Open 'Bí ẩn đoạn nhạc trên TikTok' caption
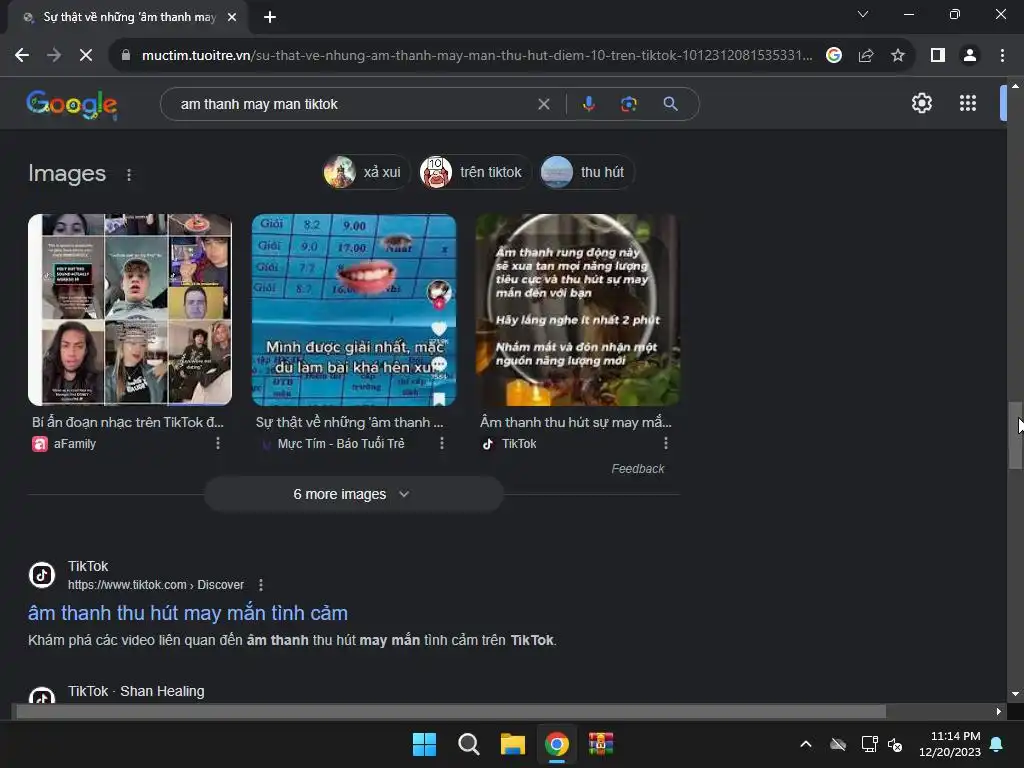This screenshot has width=1024, height=768. [128, 423]
